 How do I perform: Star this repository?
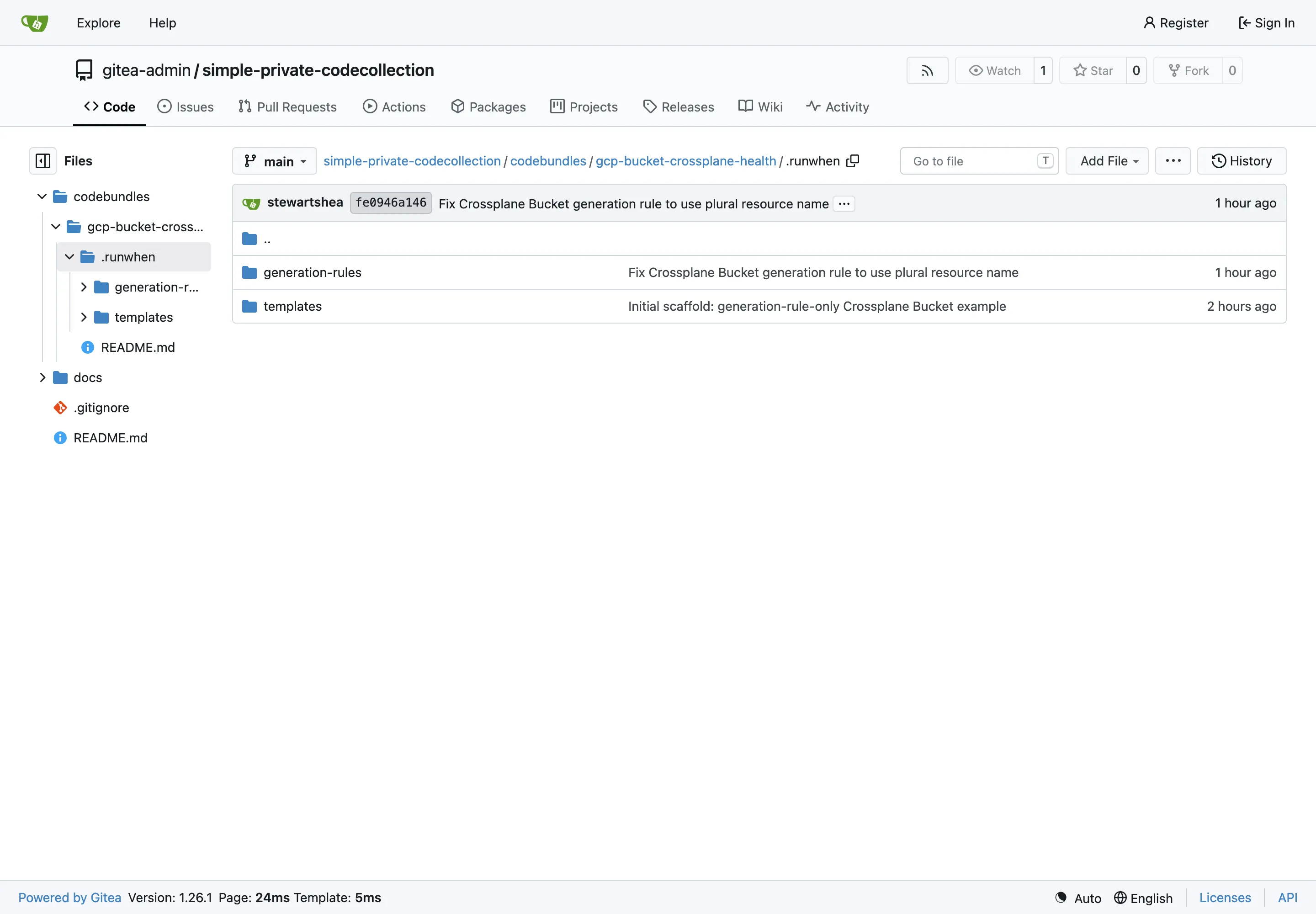[1093, 70]
